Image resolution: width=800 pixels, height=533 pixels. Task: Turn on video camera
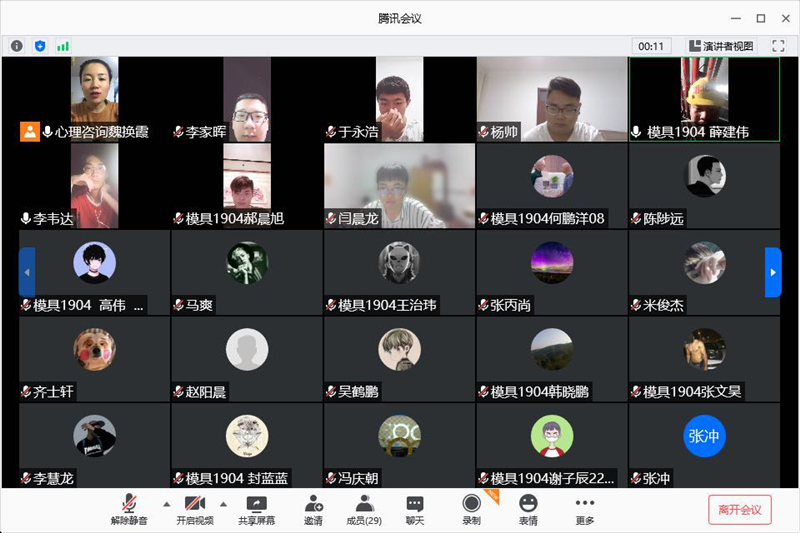click(194, 510)
